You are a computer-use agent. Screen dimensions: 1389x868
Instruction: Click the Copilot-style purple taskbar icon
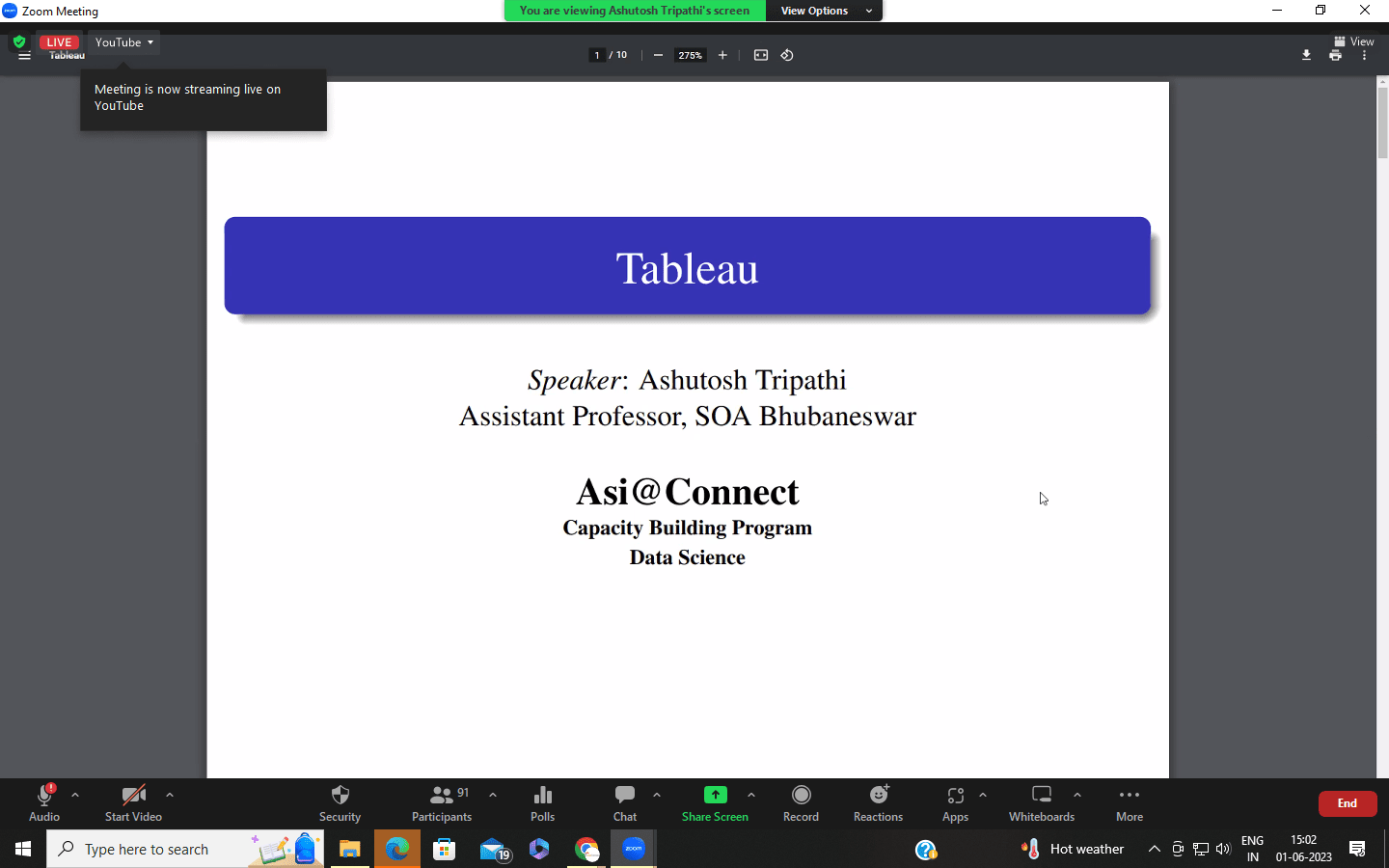pyautogui.click(x=539, y=849)
